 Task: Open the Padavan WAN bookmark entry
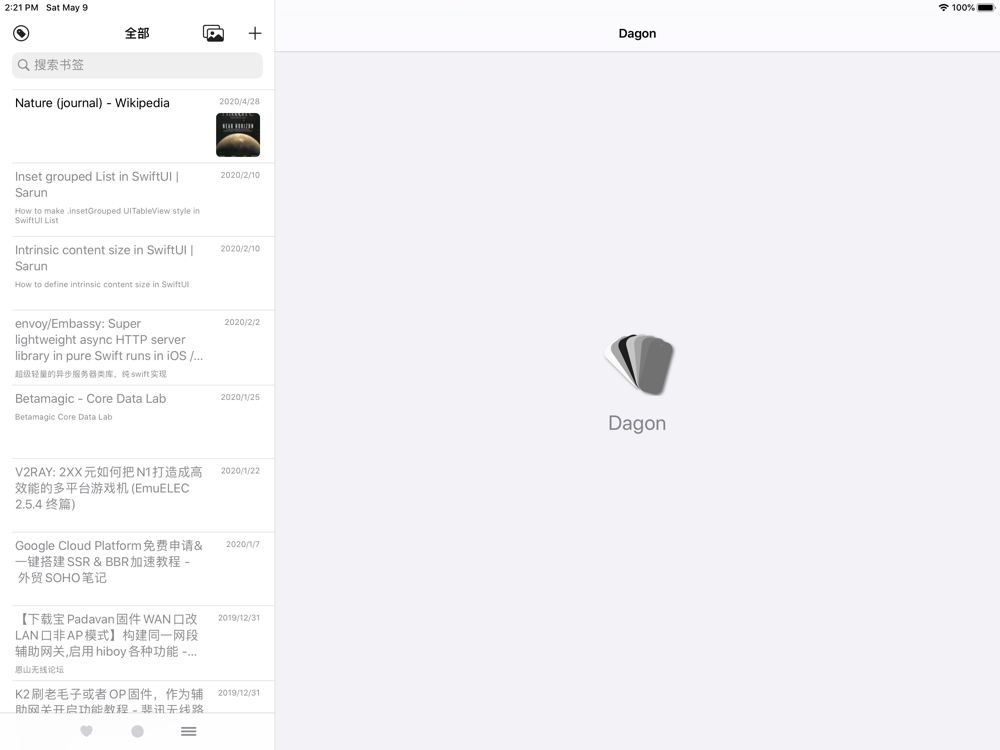[x=137, y=643]
